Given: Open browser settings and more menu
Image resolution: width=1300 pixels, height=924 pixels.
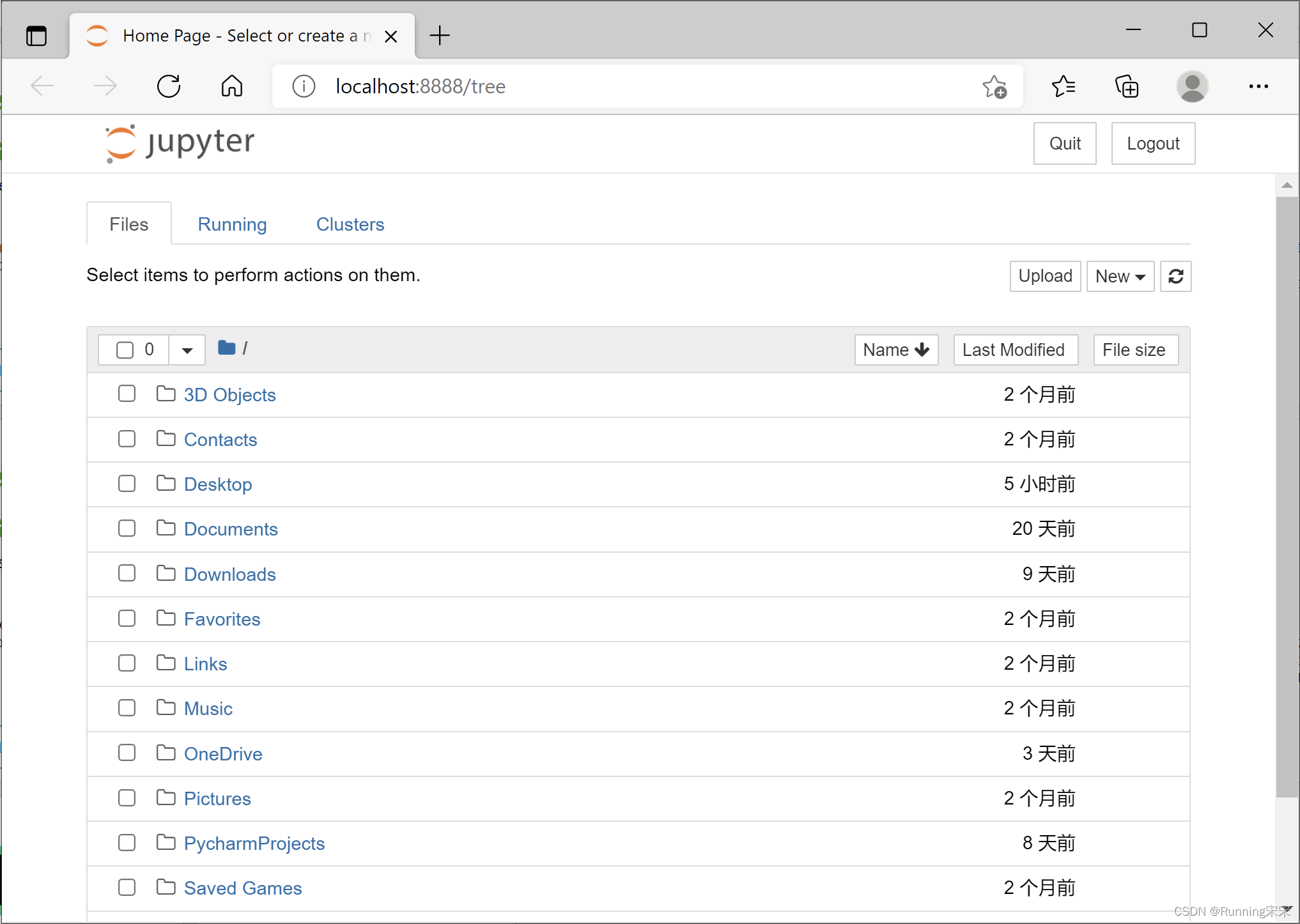Looking at the screenshot, I should (1258, 86).
